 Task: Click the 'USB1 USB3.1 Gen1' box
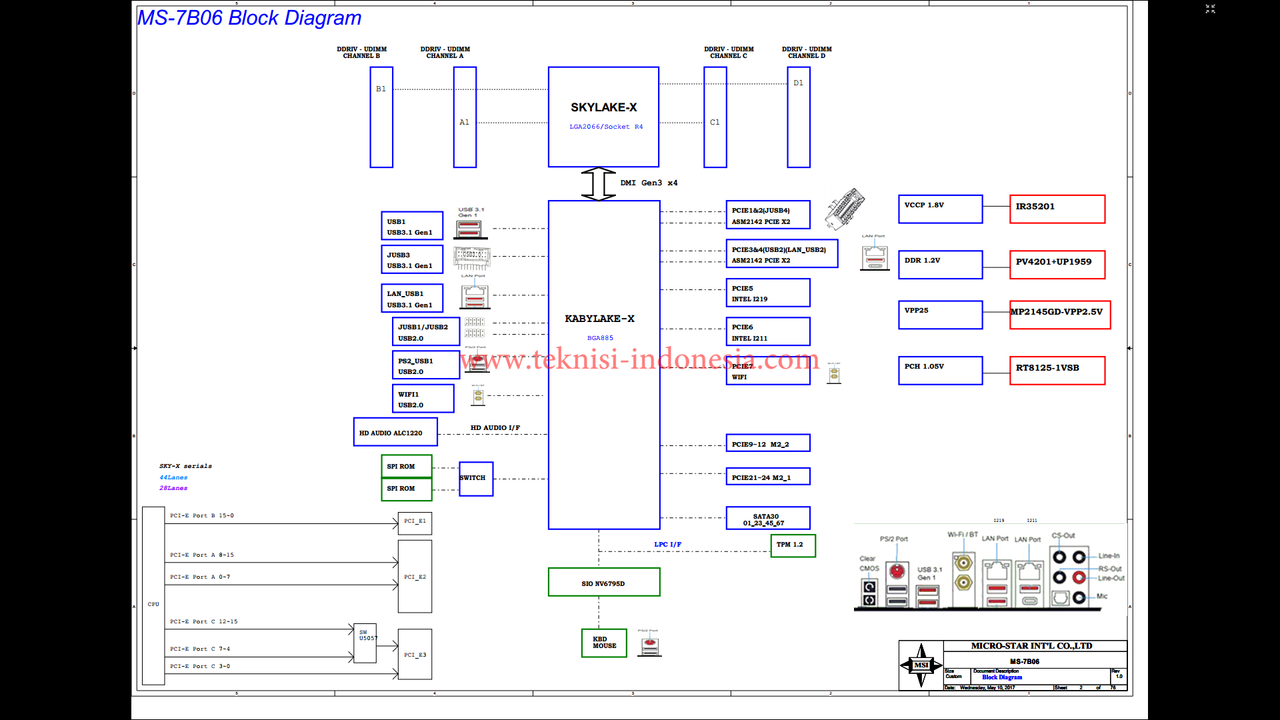click(412, 226)
